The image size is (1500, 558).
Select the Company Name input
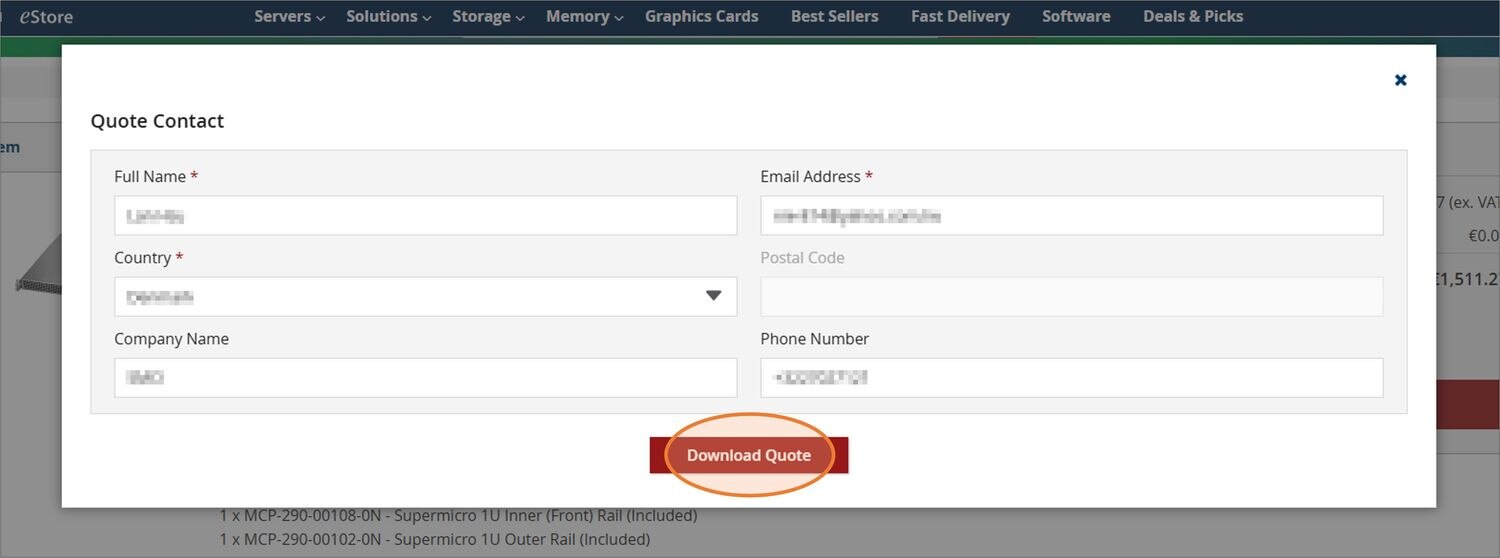[425, 378]
